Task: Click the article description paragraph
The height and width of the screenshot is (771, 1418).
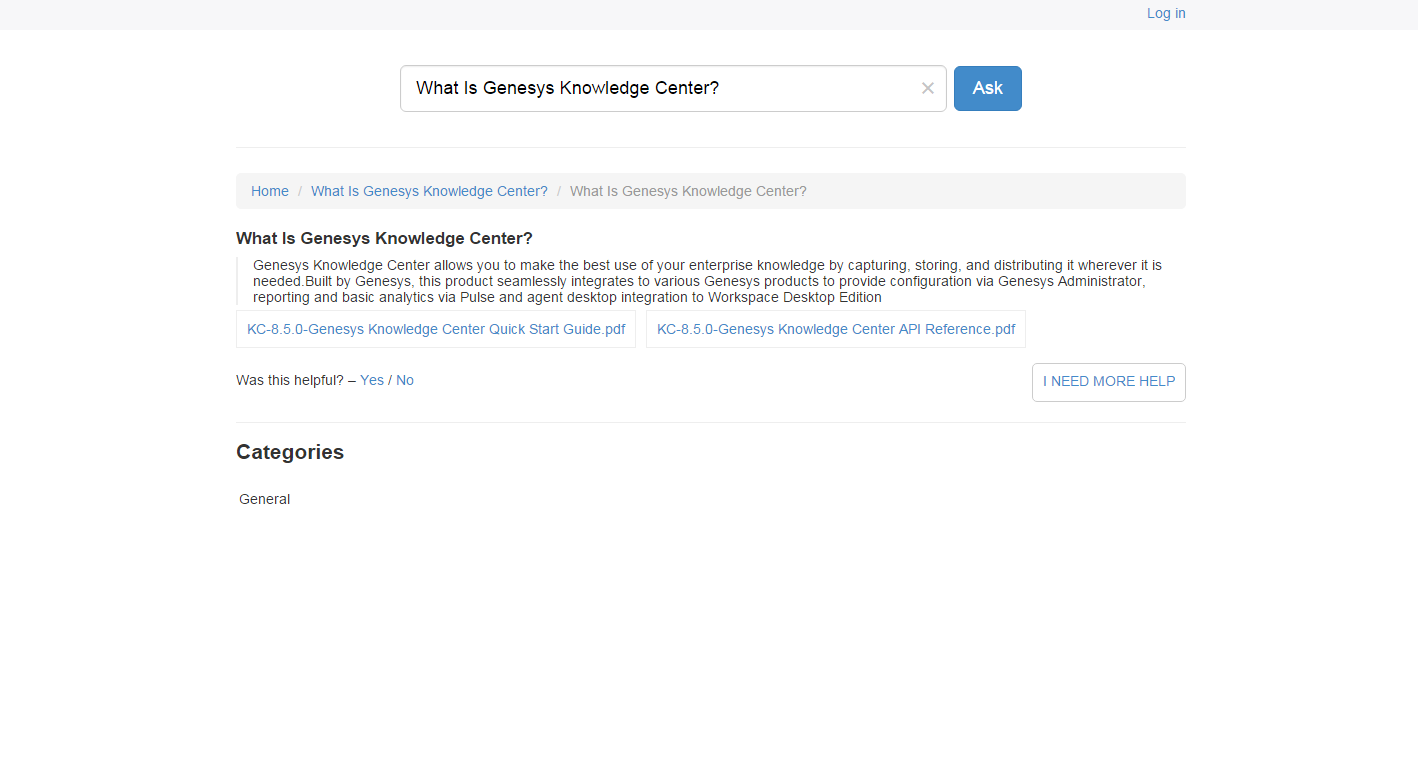Action: tap(700, 281)
